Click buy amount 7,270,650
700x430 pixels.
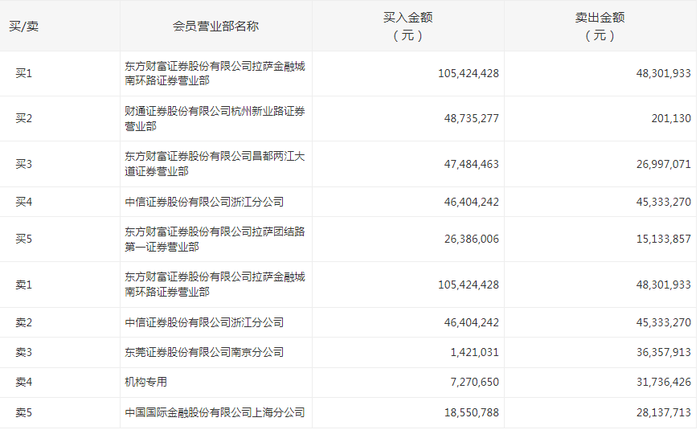(x=475, y=382)
